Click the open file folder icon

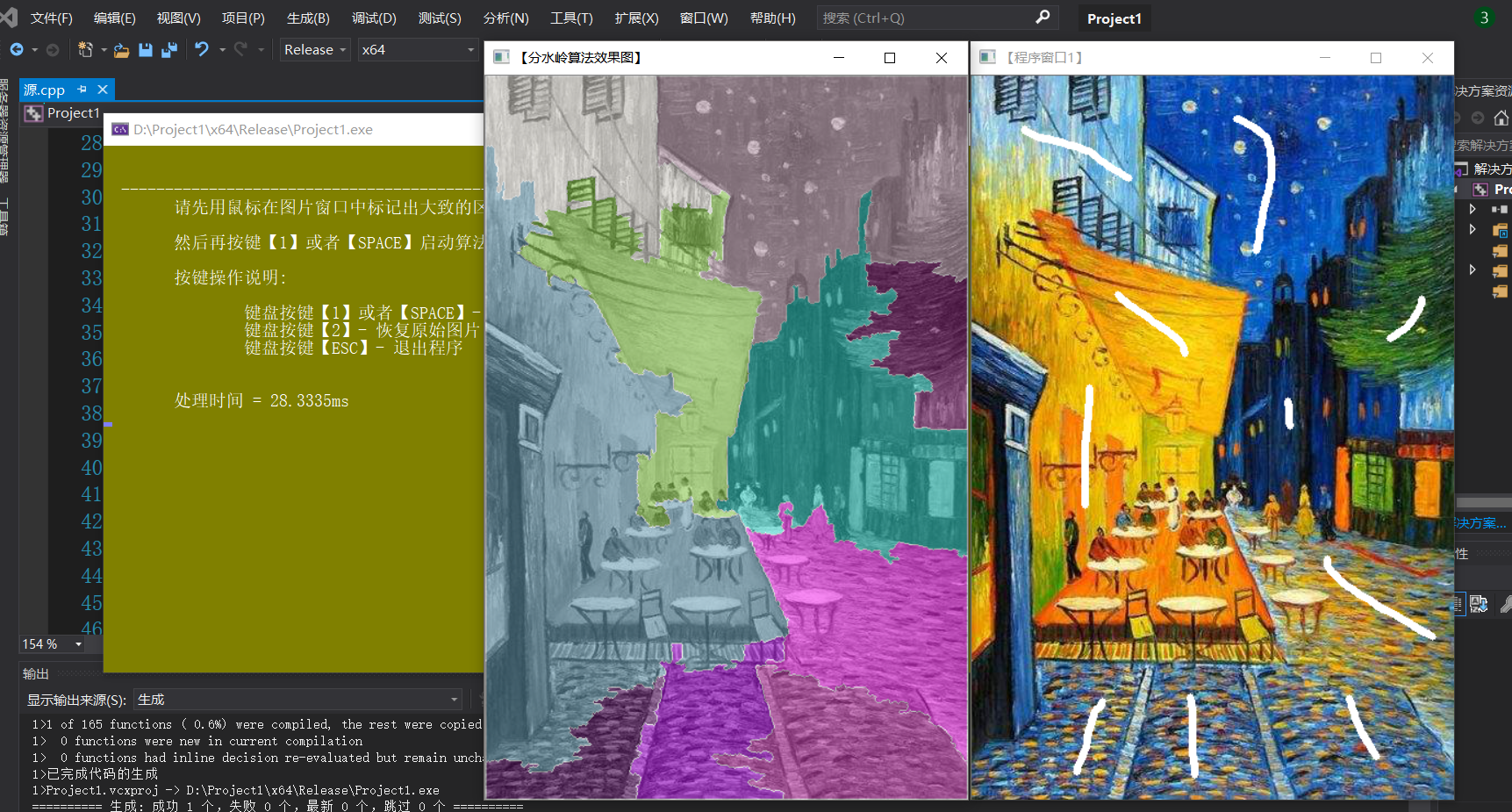[x=122, y=50]
